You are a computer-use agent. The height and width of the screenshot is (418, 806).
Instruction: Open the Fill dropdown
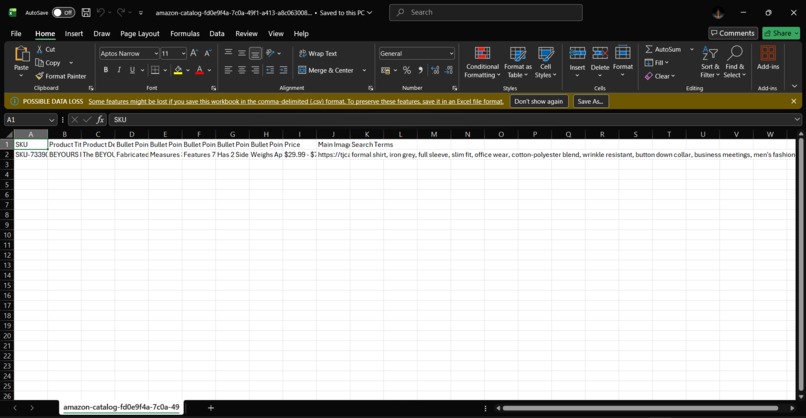tap(657, 63)
